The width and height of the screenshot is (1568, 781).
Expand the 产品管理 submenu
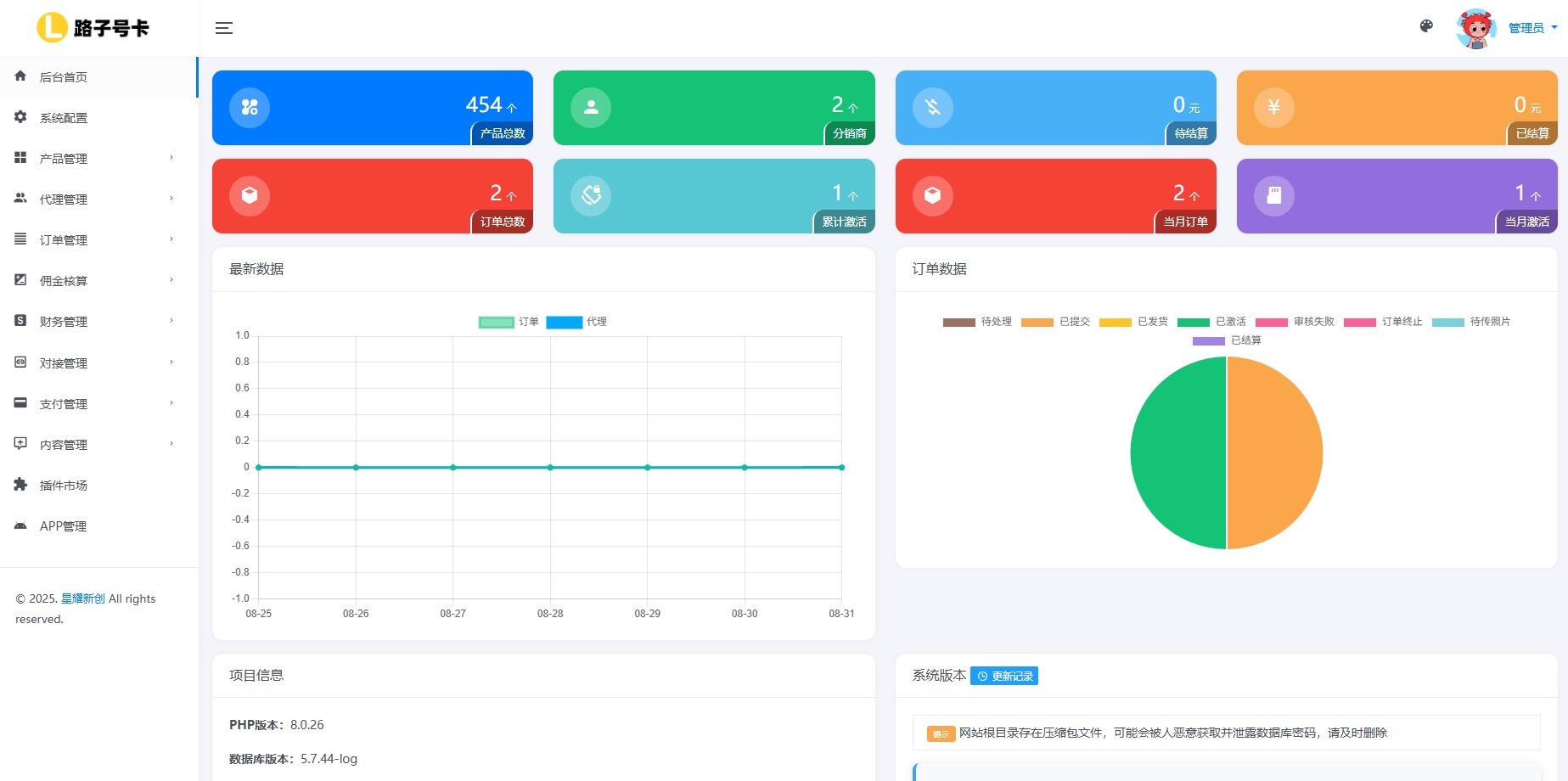pos(98,159)
